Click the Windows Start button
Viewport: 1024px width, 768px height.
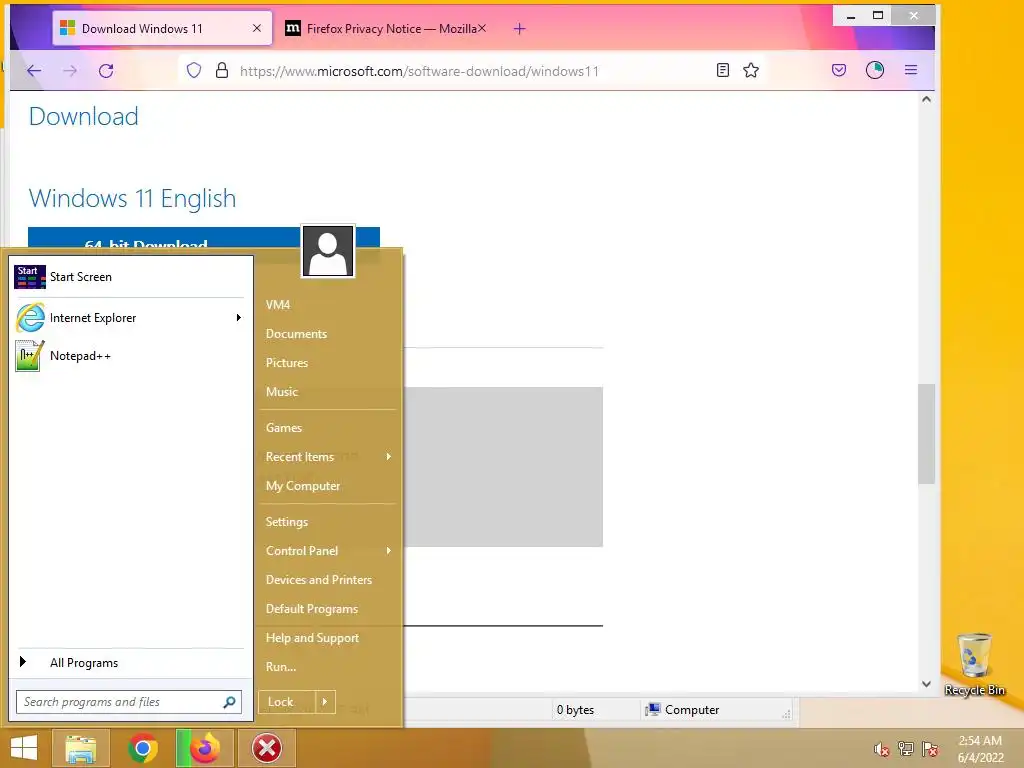pyautogui.click(x=24, y=748)
